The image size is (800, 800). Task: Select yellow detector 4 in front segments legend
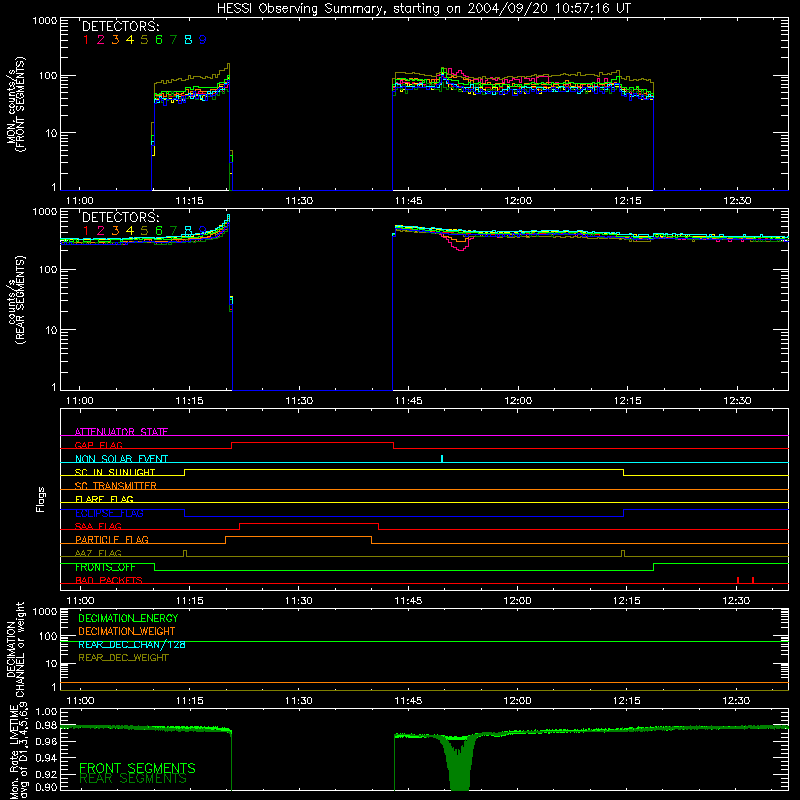click(130, 40)
